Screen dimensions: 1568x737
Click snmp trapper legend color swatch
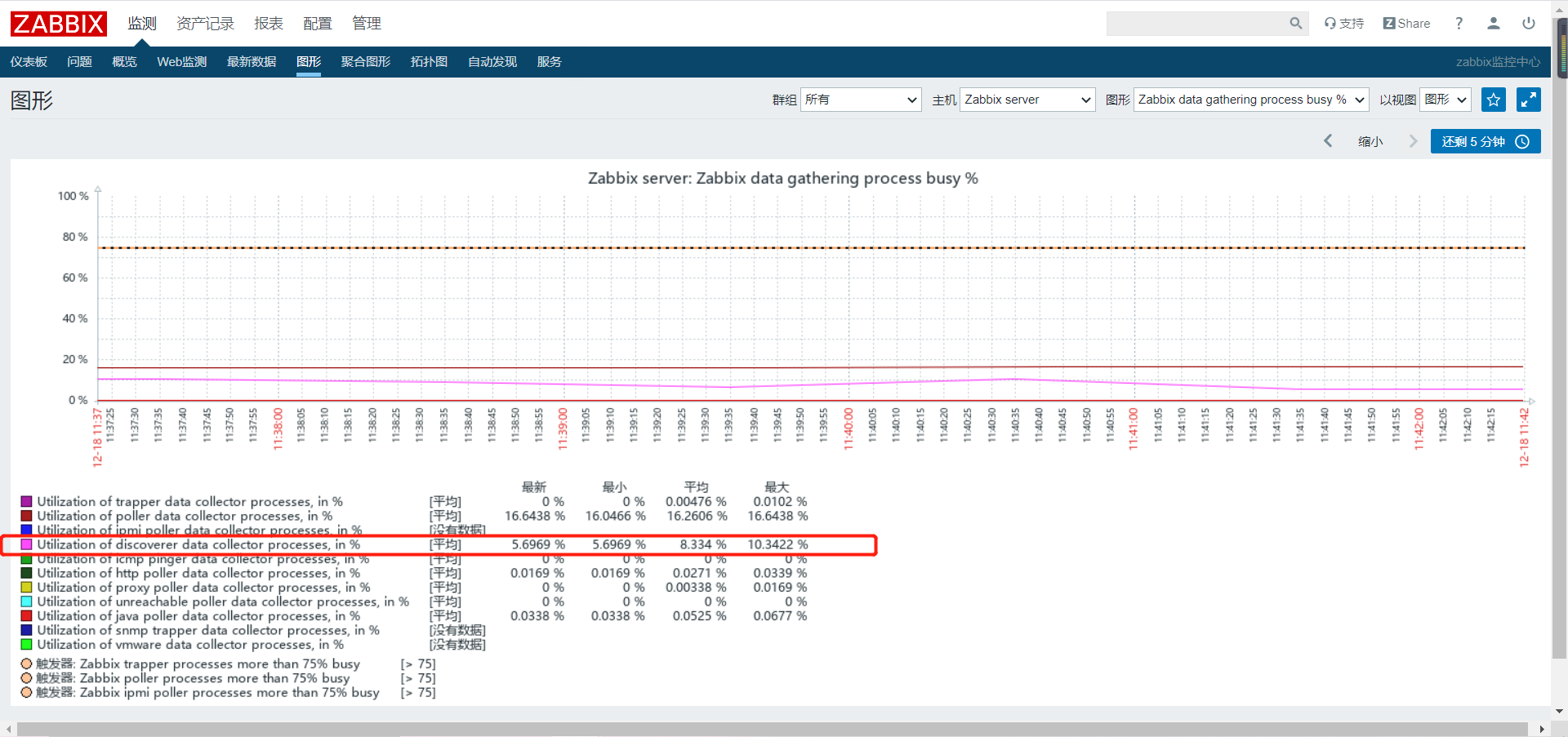(26, 630)
